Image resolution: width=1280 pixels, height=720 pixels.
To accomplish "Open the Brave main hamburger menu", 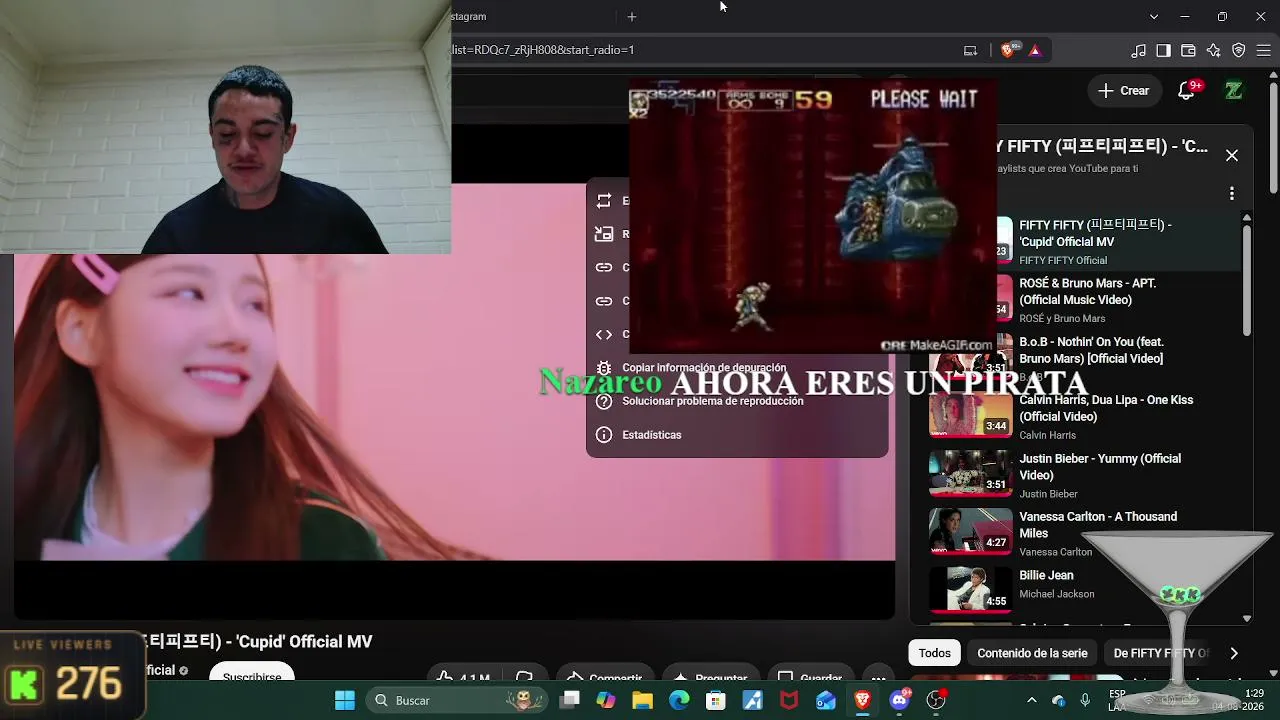I will click(1264, 50).
